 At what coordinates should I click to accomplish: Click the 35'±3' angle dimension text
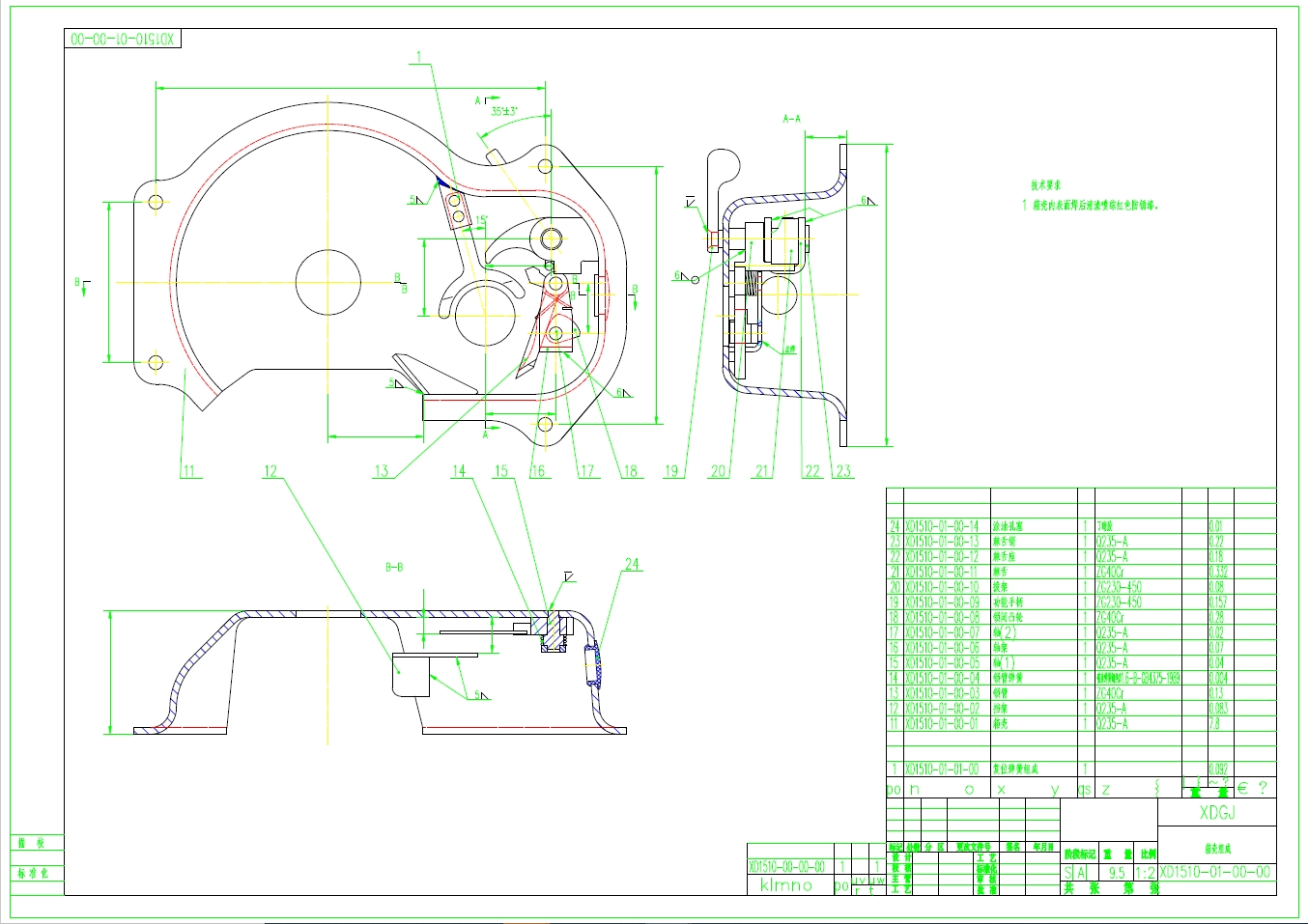point(504,111)
